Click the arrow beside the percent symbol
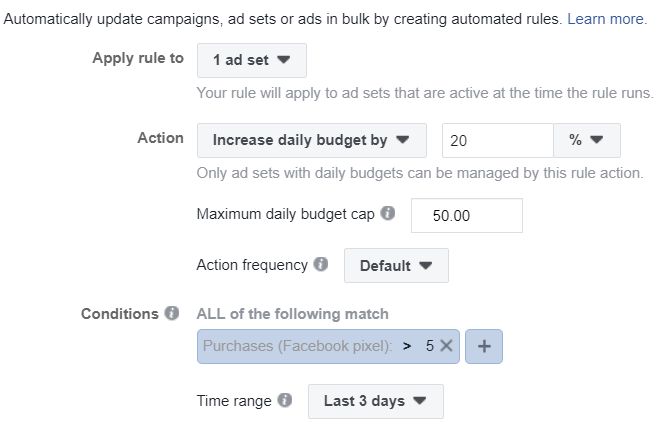This screenshot has width=666, height=427. coord(597,139)
